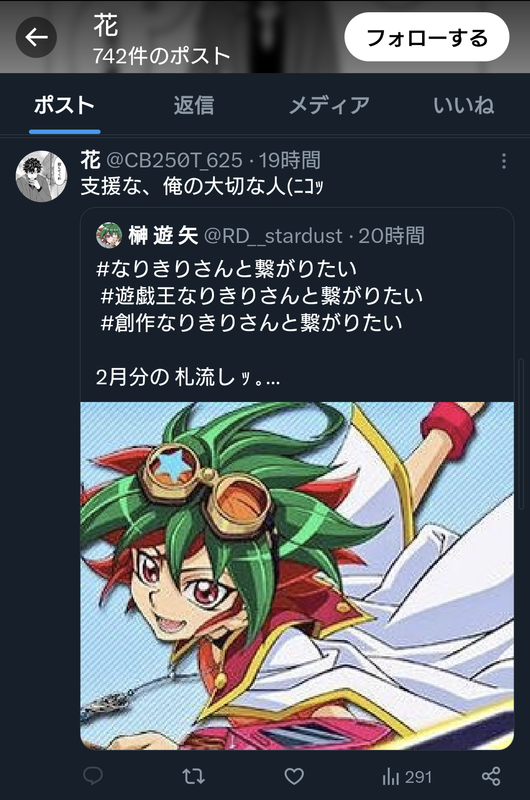The height and width of the screenshot is (800, 530).
Task: Select the ポスト tab
Action: pyautogui.click(x=64, y=105)
